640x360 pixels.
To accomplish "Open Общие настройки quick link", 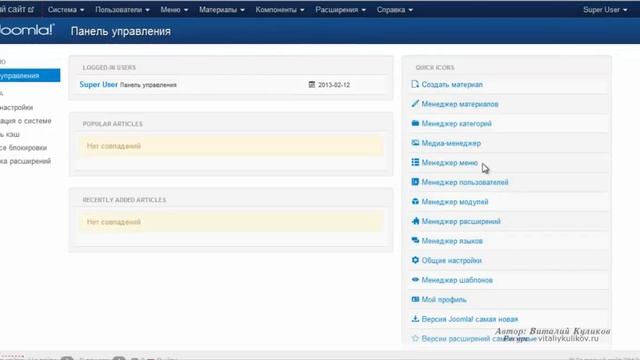I will click(x=451, y=260).
